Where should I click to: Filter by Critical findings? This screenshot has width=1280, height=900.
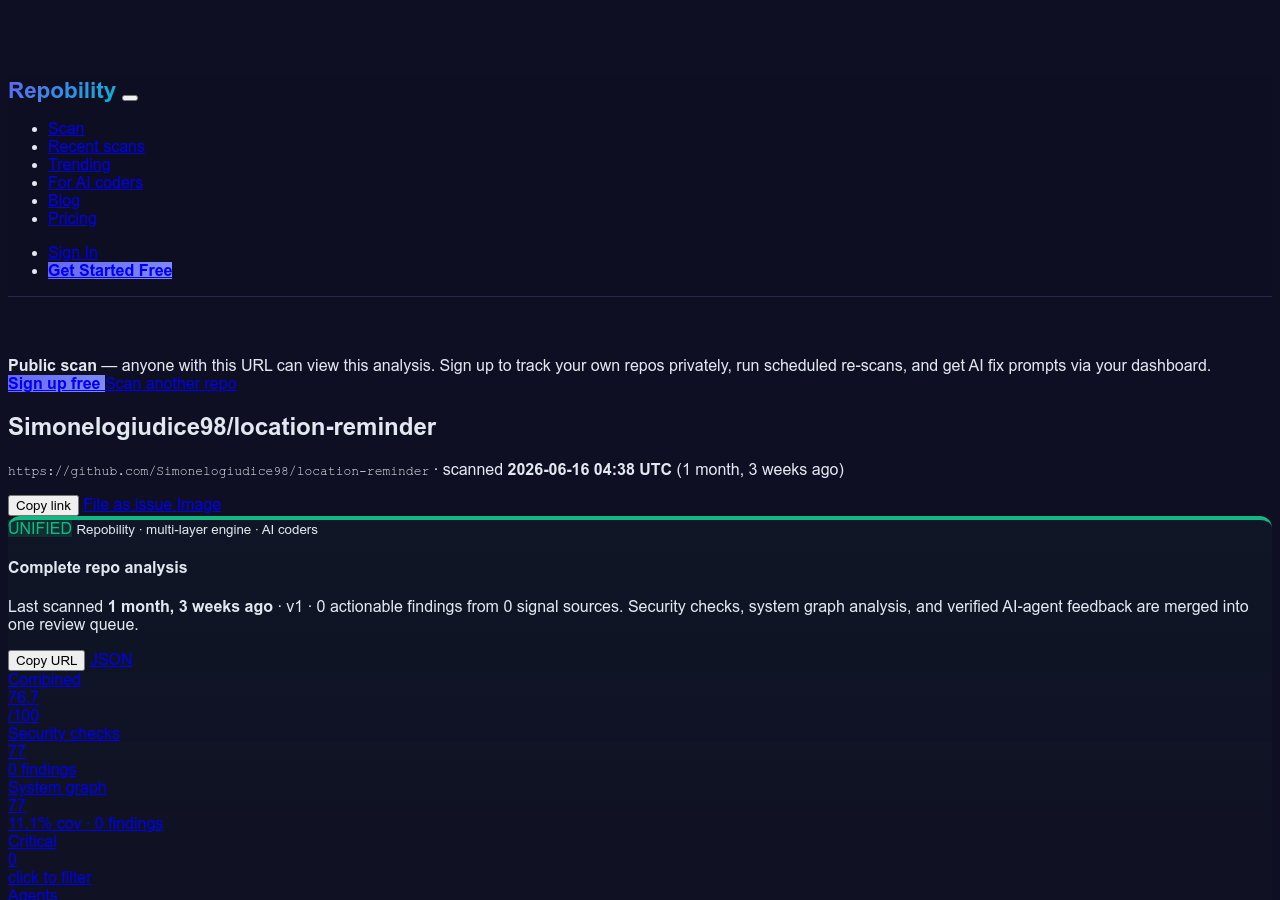(x=50, y=859)
